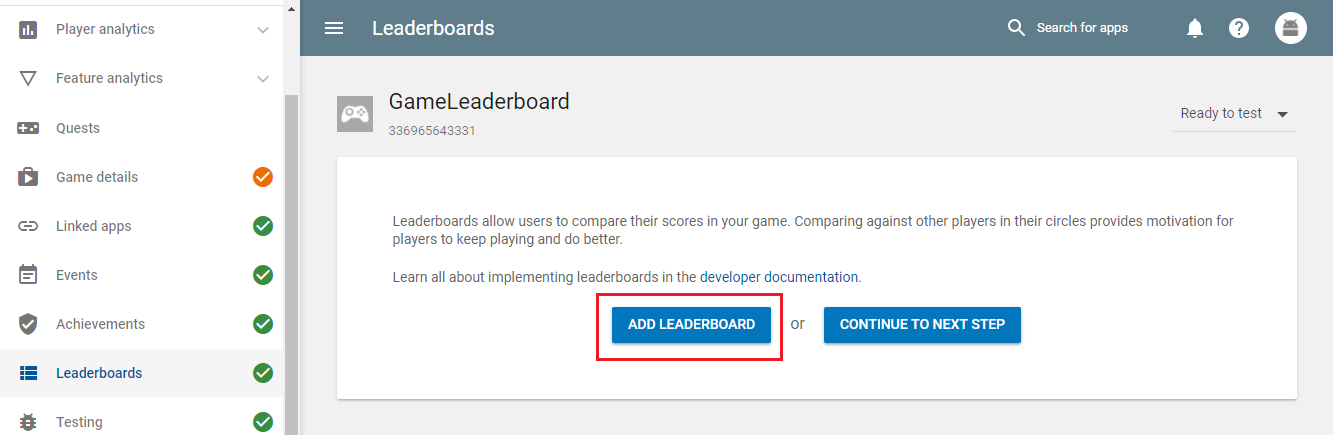Follow the developer documentation link

pos(778,277)
